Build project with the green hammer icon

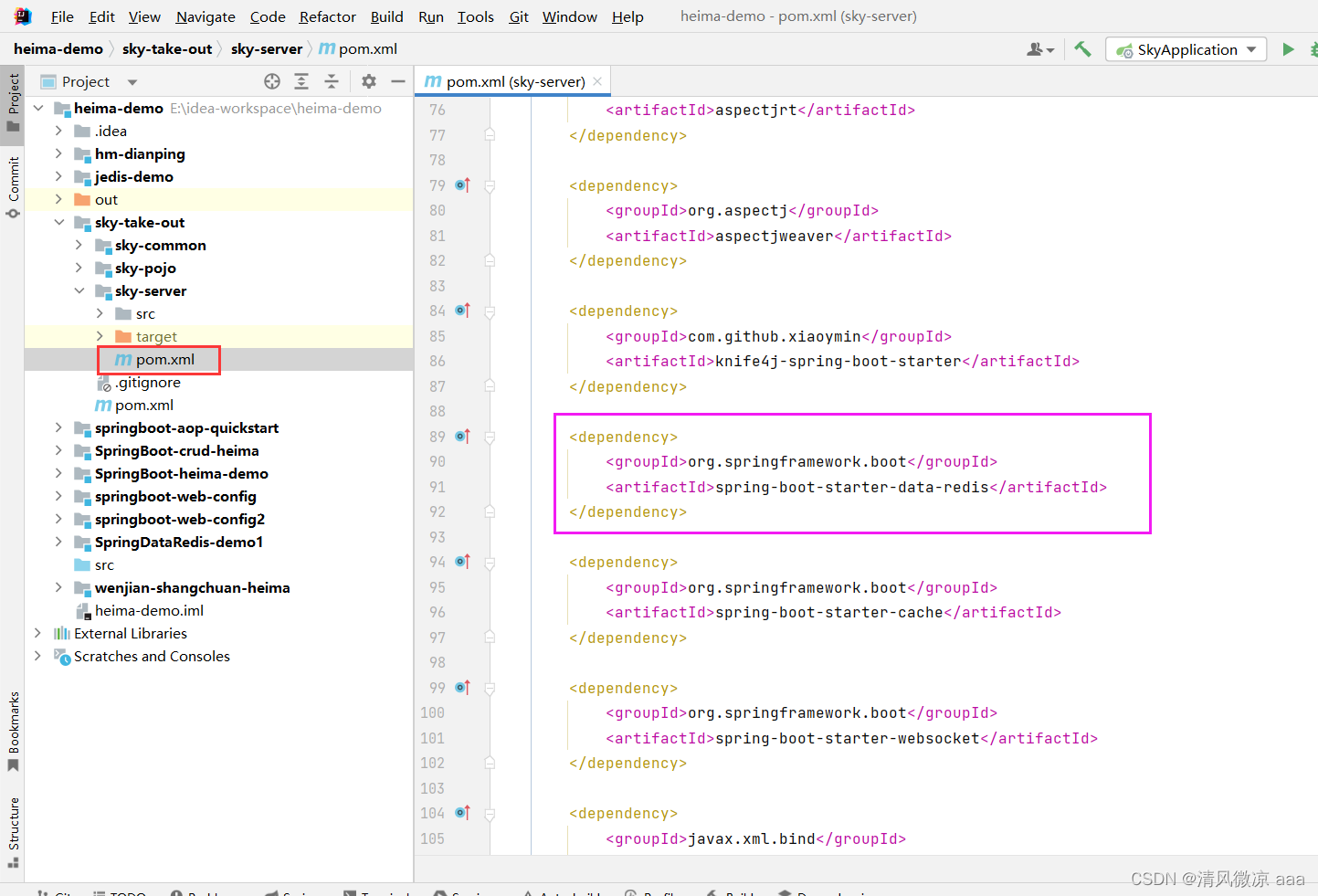click(x=1082, y=49)
